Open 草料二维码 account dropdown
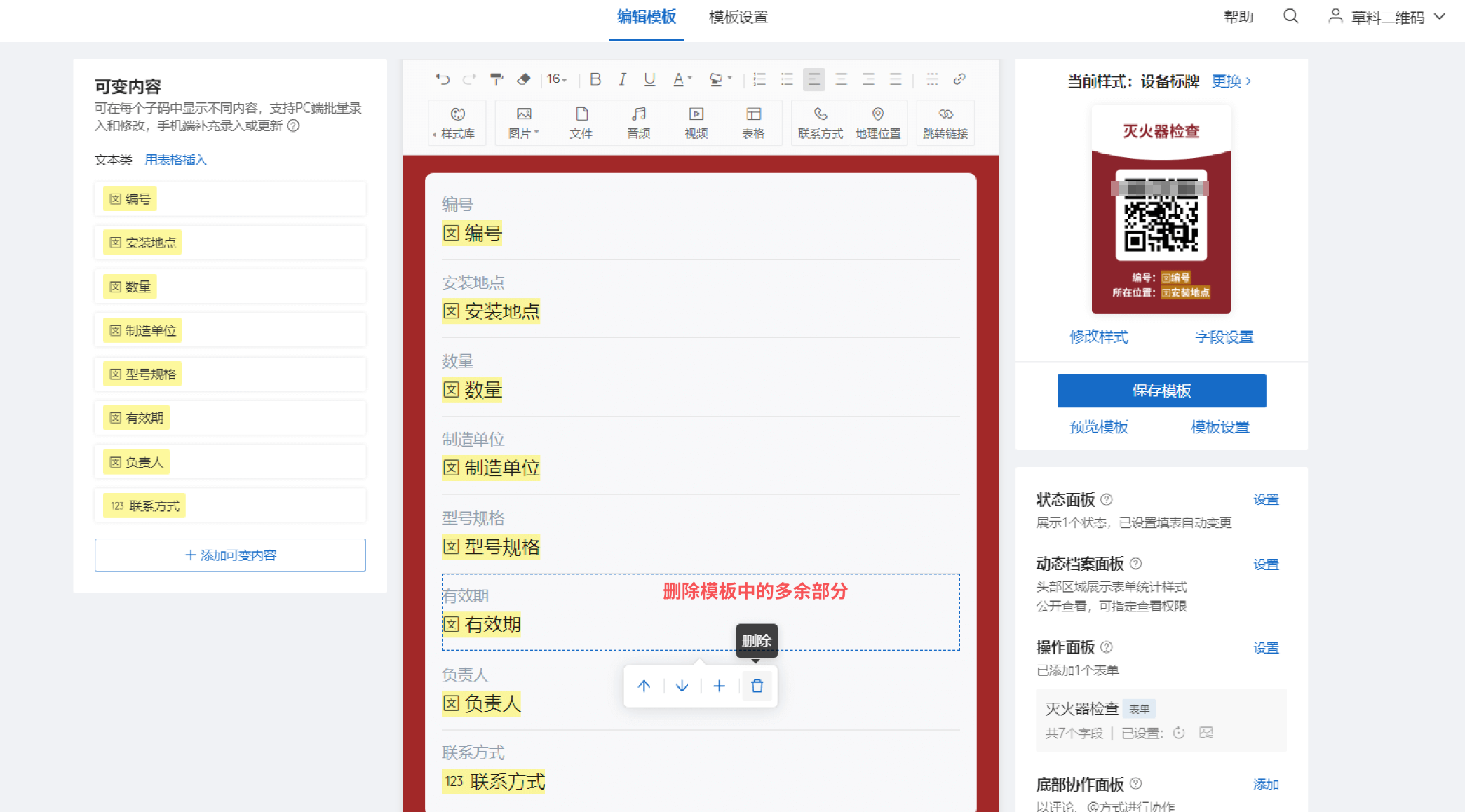This screenshot has width=1465, height=812. point(1386,17)
